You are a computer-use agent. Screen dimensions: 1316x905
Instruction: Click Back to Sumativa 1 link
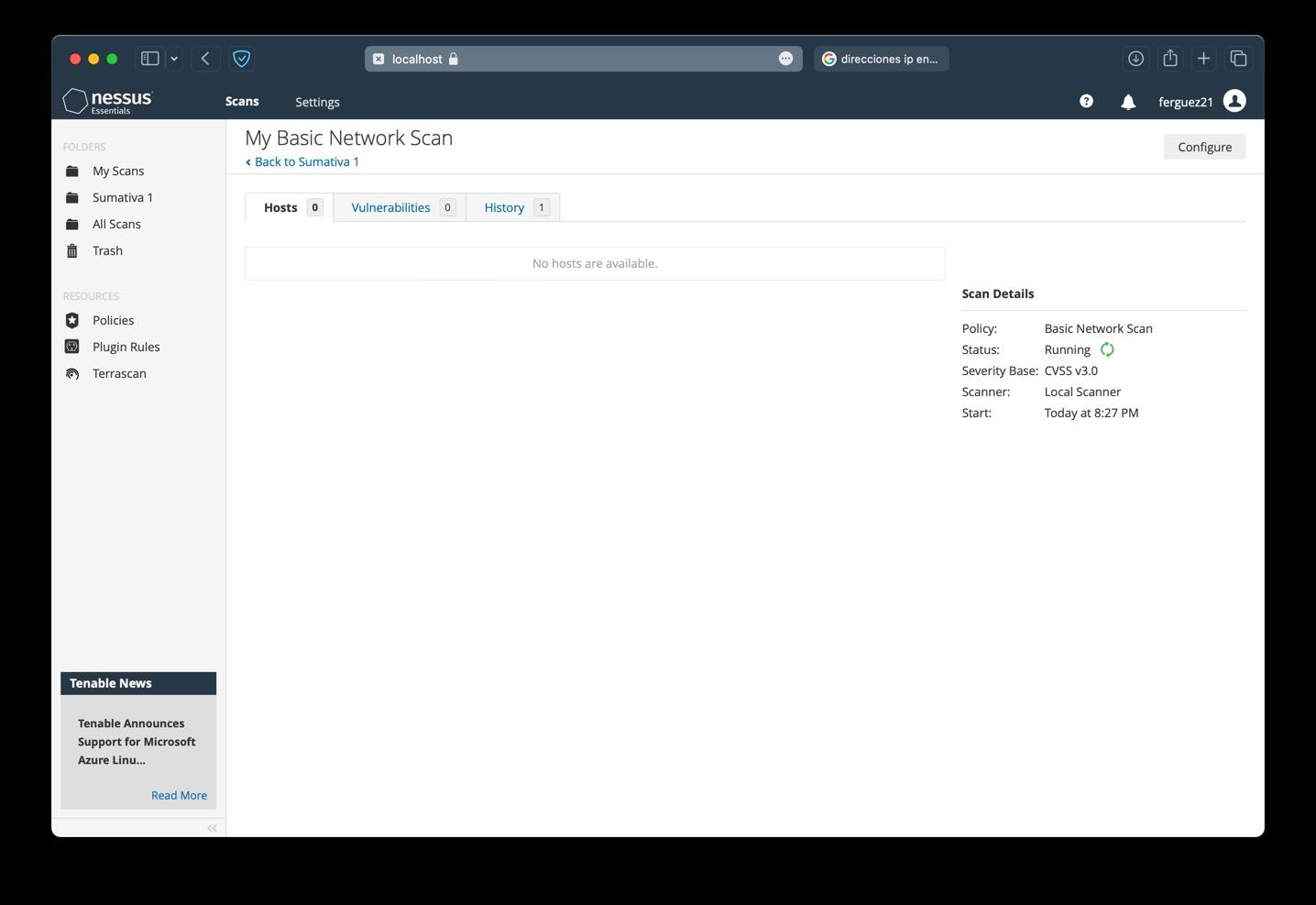pyautogui.click(x=302, y=161)
